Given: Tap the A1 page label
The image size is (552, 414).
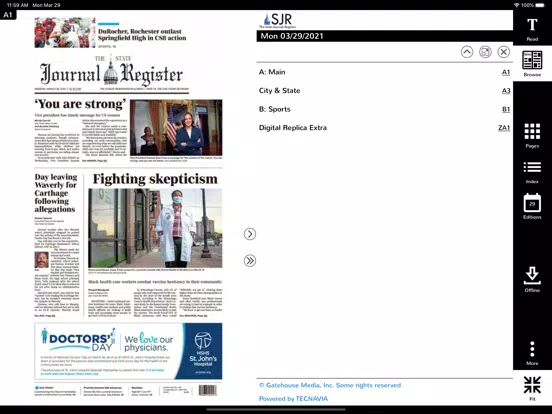Looking at the screenshot, I should click(x=8, y=15).
